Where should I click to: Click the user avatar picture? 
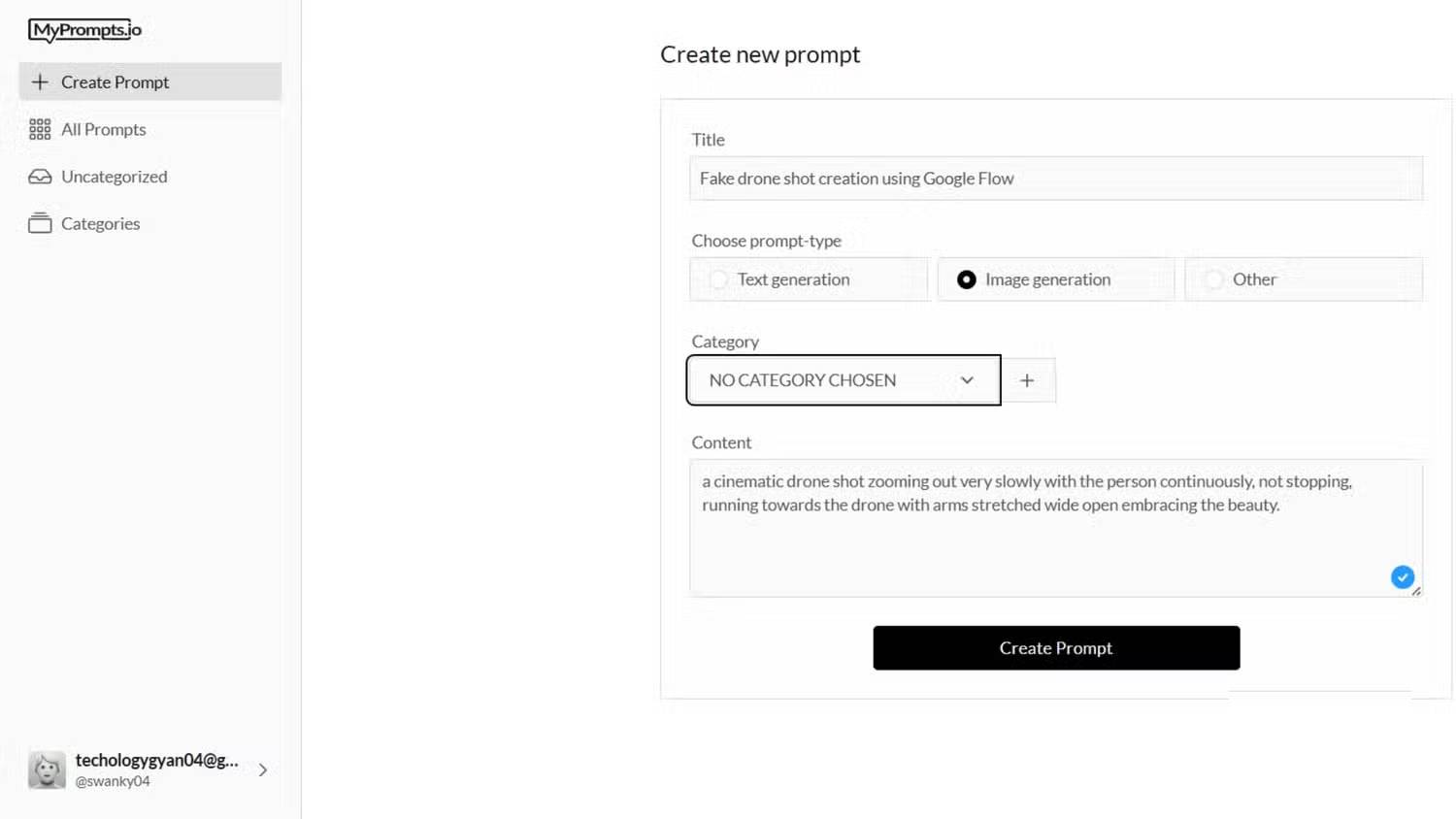(x=47, y=770)
